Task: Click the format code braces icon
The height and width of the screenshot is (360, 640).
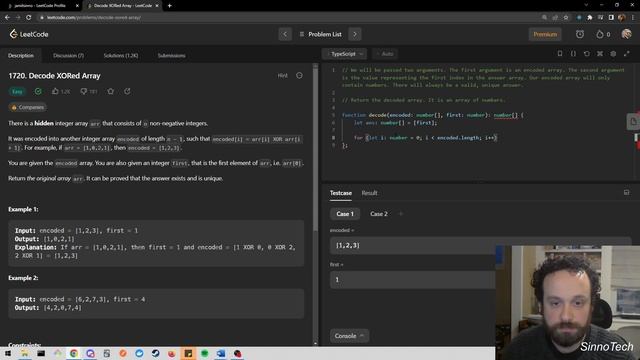Action: click(573, 54)
